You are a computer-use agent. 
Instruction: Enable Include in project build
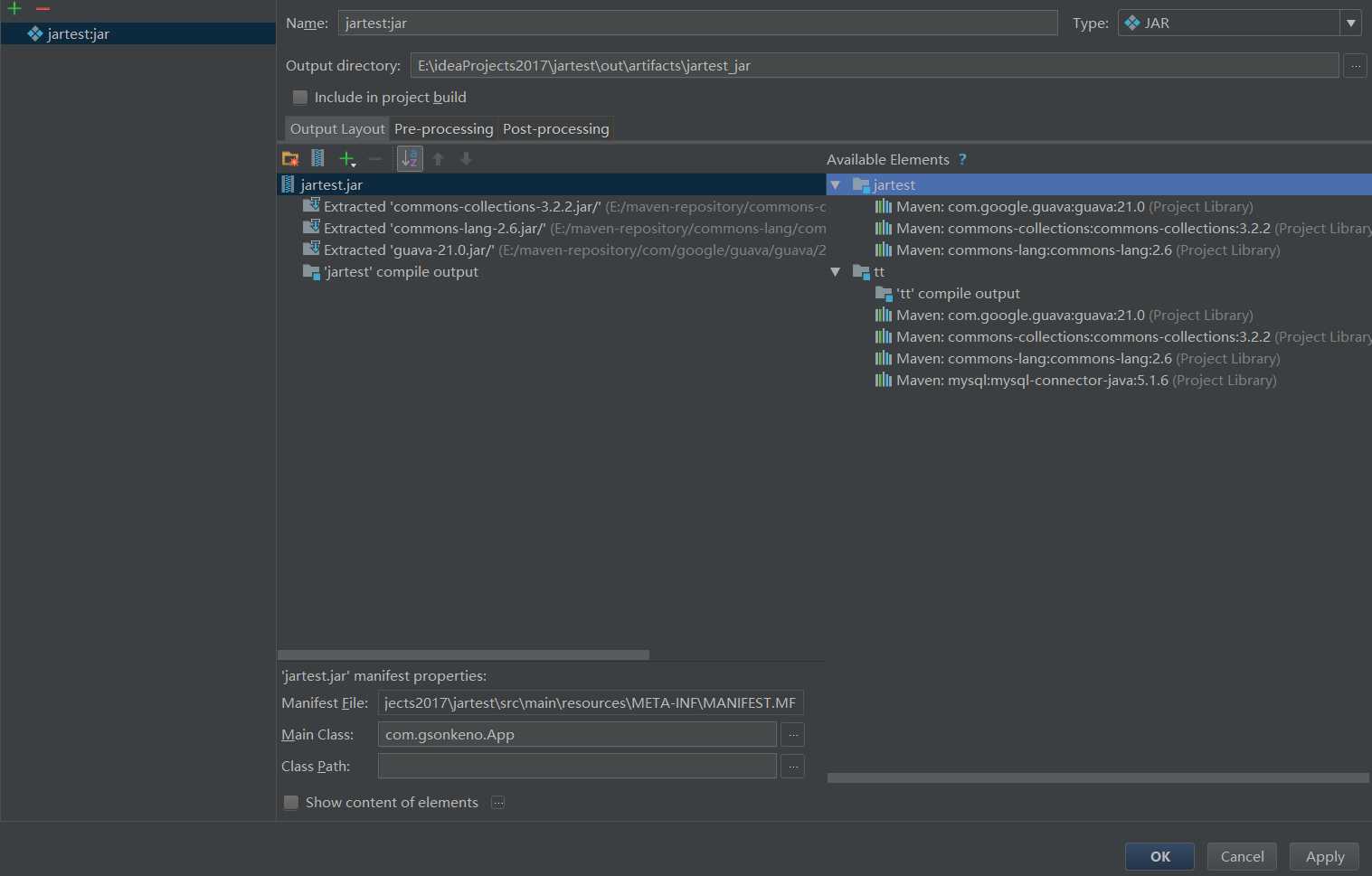(x=300, y=97)
